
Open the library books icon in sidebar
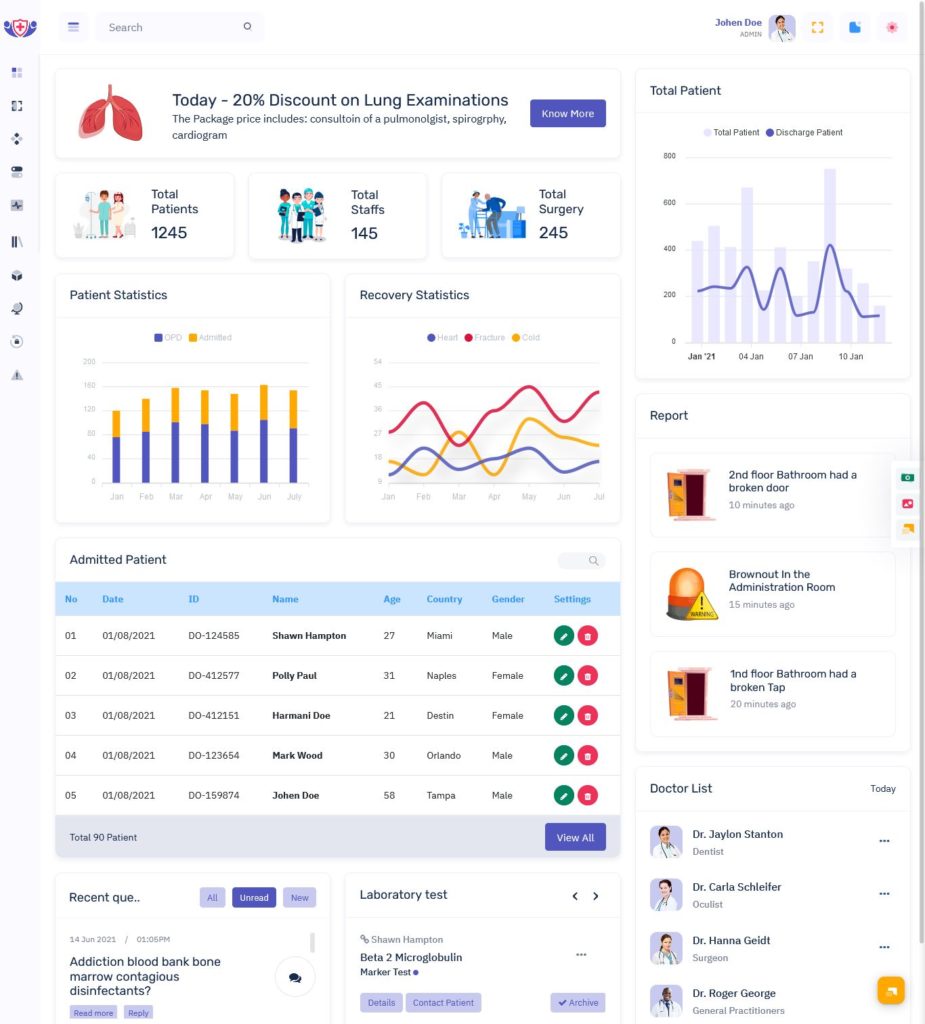click(17, 241)
